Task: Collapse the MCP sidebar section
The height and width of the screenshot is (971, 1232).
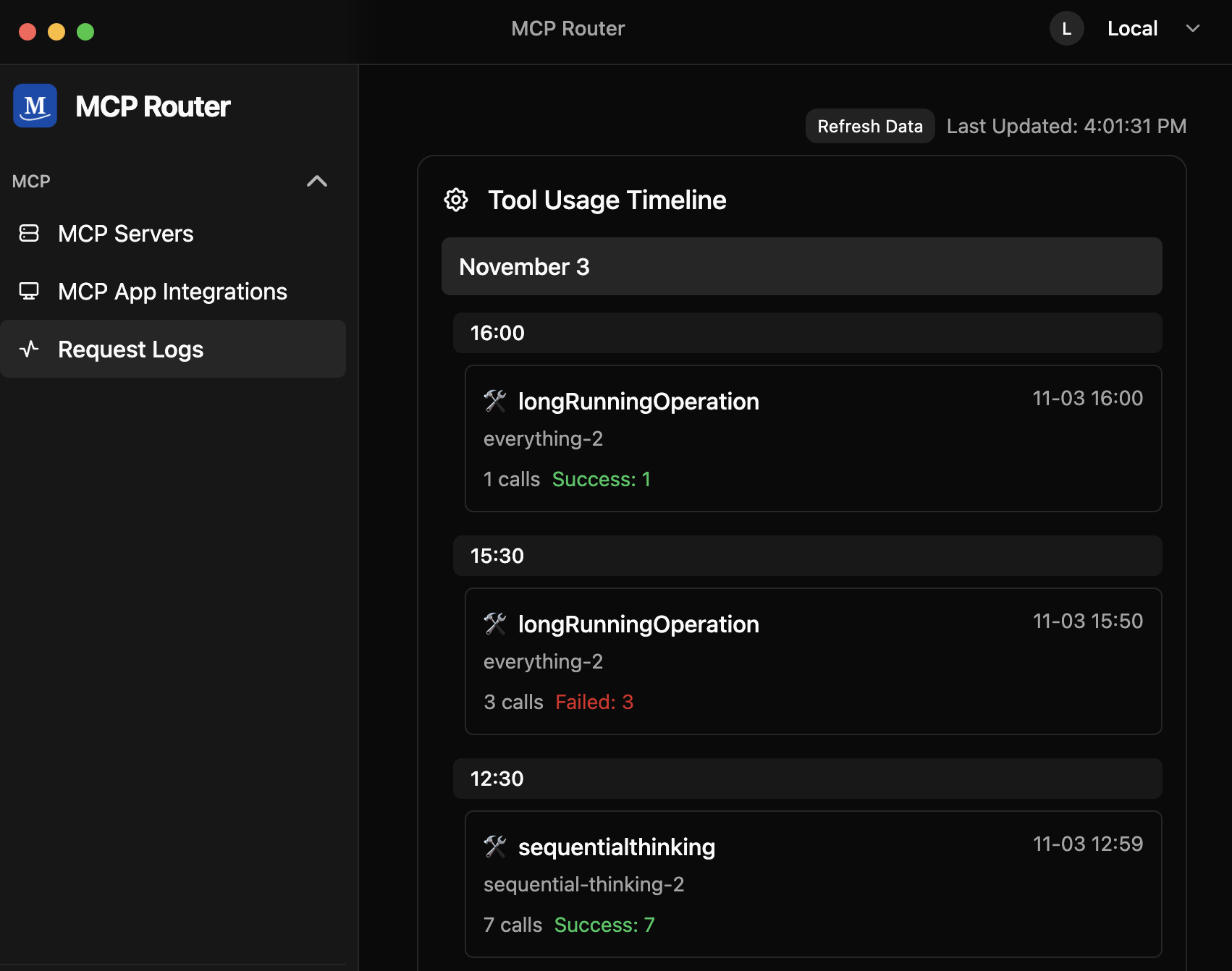Action: click(x=317, y=181)
